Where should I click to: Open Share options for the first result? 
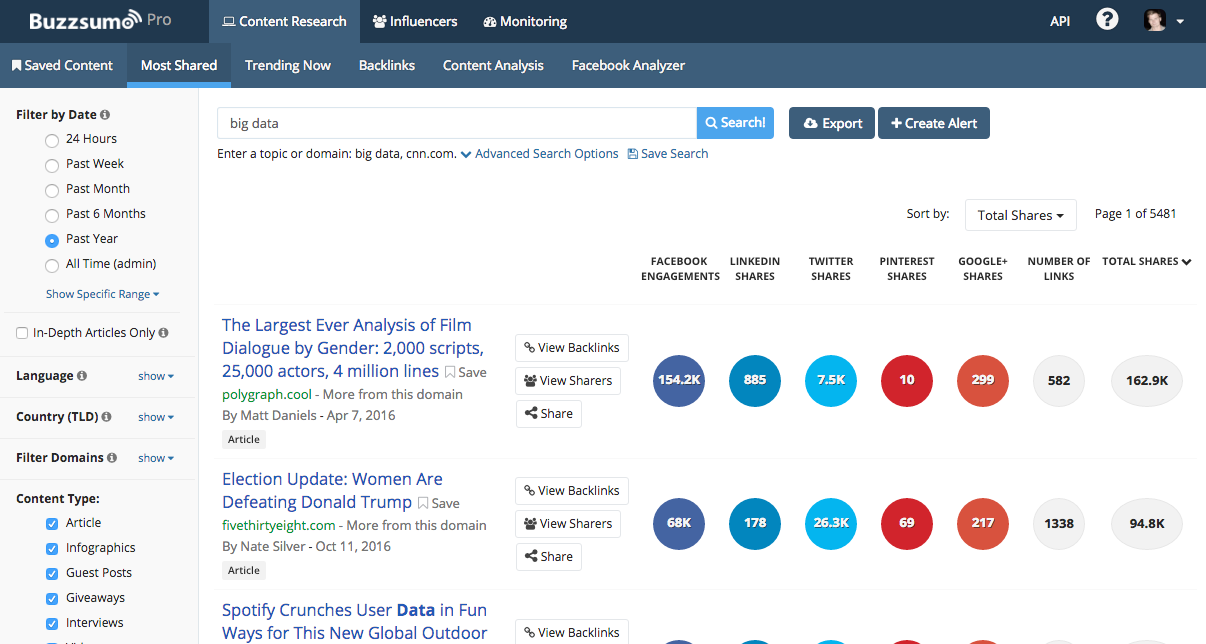pos(548,413)
